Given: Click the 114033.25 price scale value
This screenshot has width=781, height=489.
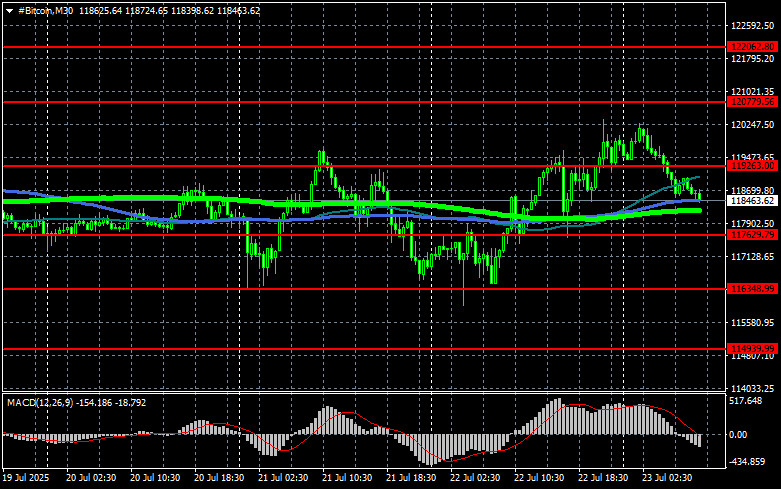Looking at the screenshot, I should pyautogui.click(x=753, y=388).
